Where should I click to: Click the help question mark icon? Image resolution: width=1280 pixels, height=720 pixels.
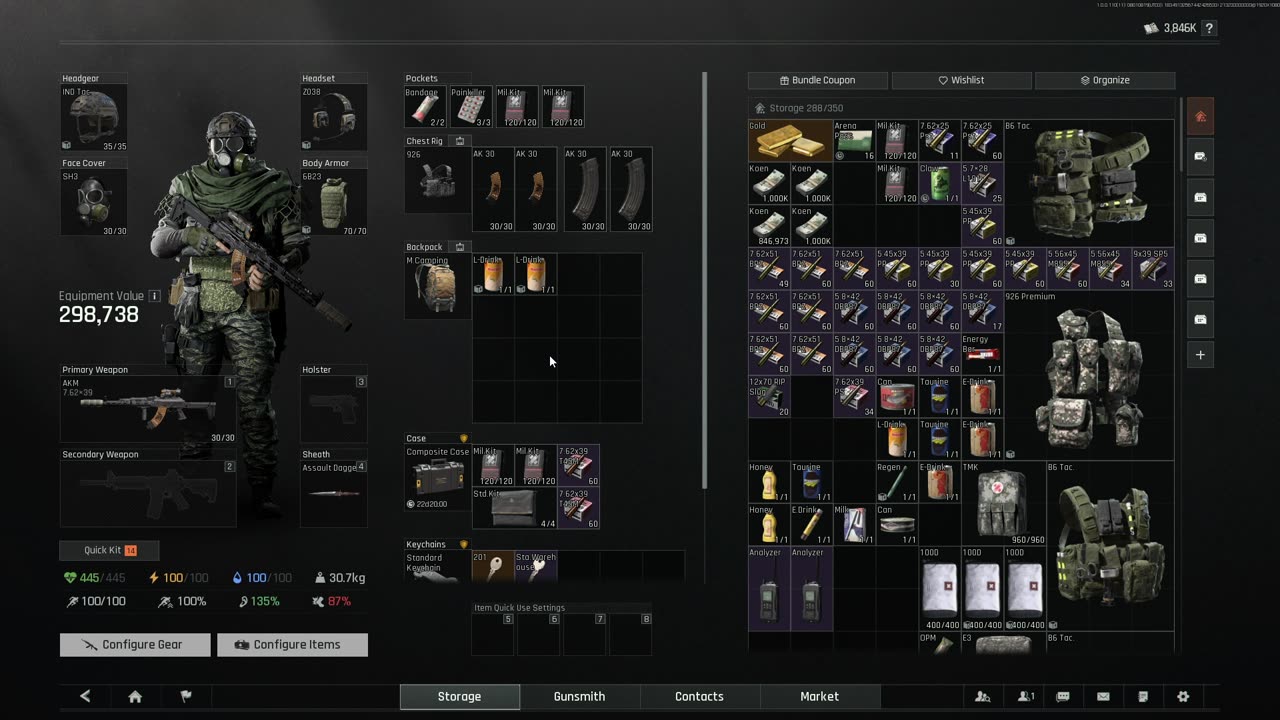pos(1209,28)
